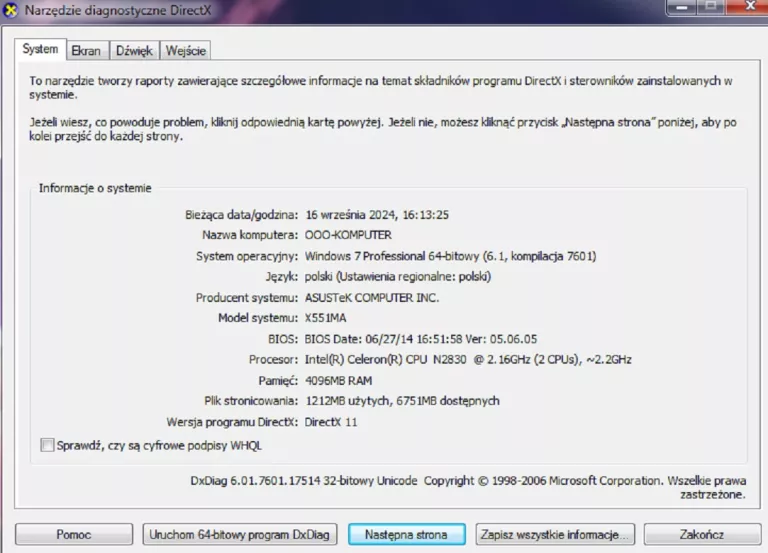Click the Pomoc button
This screenshot has height=553, width=768.
tap(74, 534)
